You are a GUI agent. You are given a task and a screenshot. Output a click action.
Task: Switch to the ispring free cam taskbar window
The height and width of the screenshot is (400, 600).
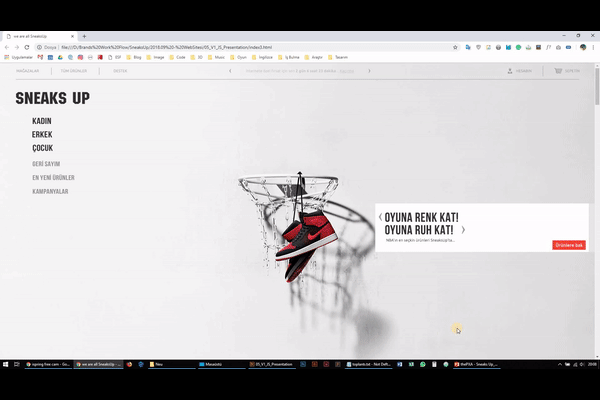(x=48, y=364)
